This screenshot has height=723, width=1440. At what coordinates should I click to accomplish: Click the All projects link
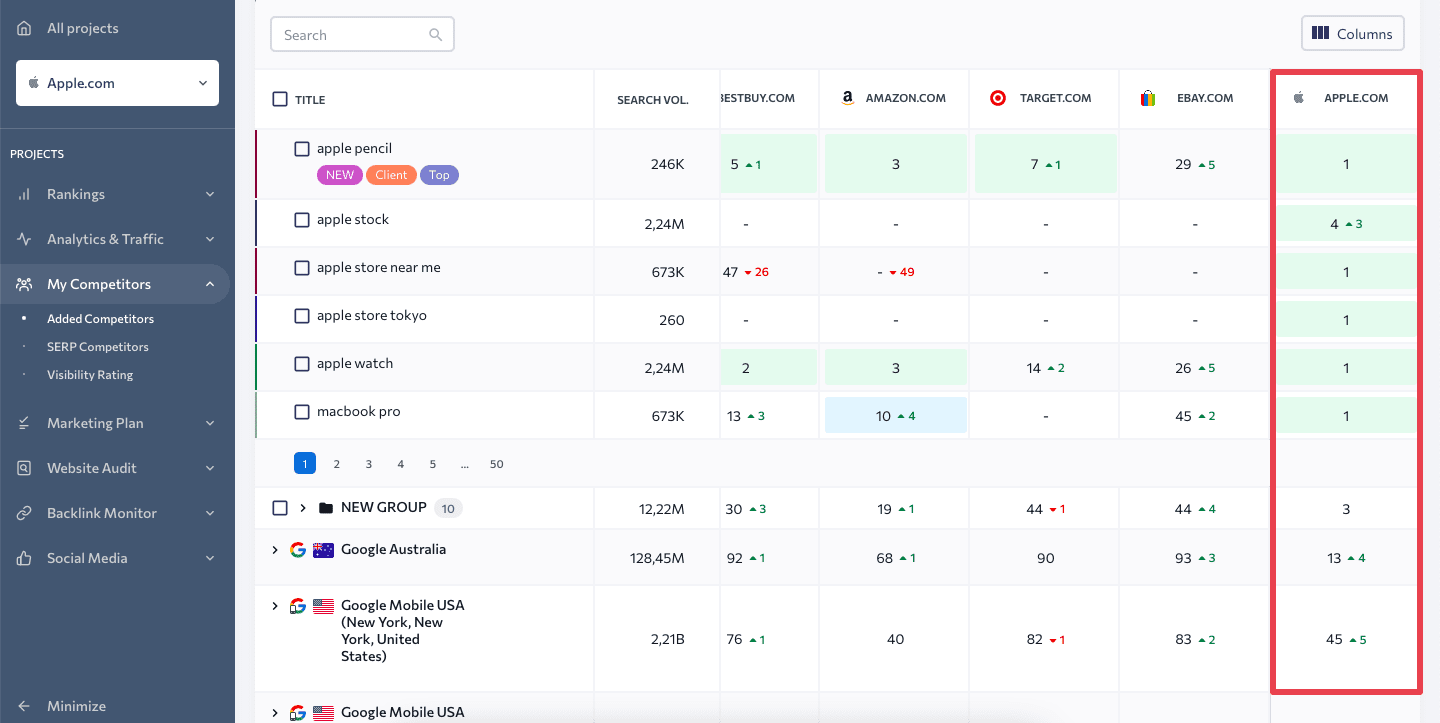(83, 28)
